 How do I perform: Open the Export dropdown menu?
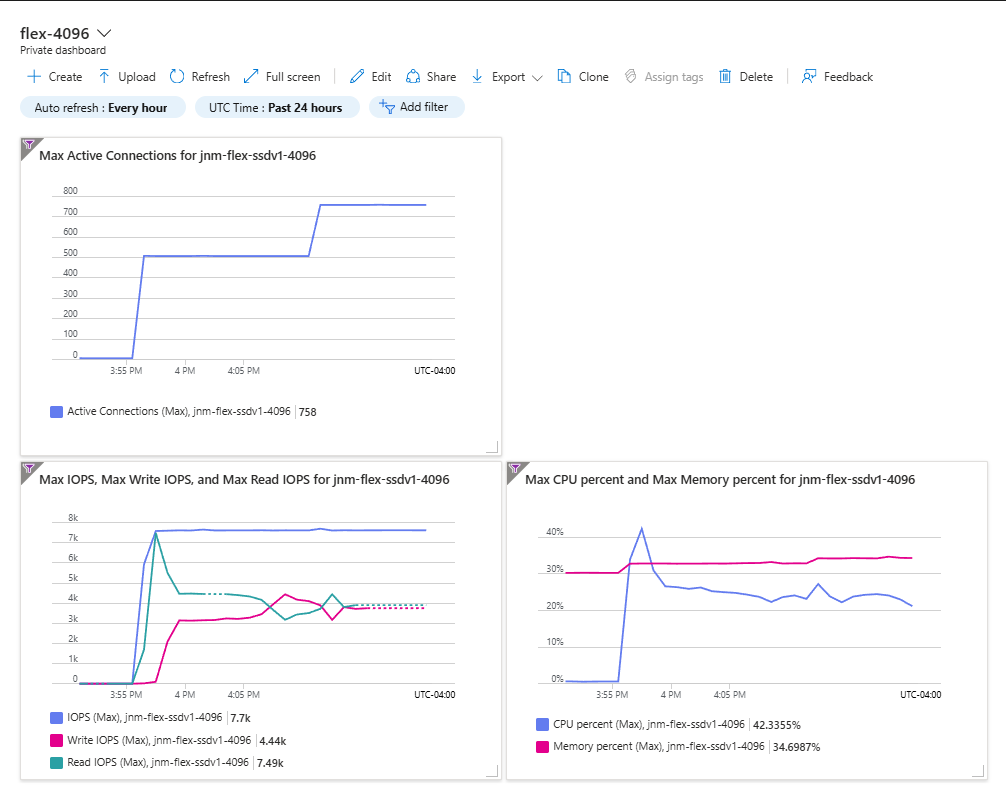point(507,77)
